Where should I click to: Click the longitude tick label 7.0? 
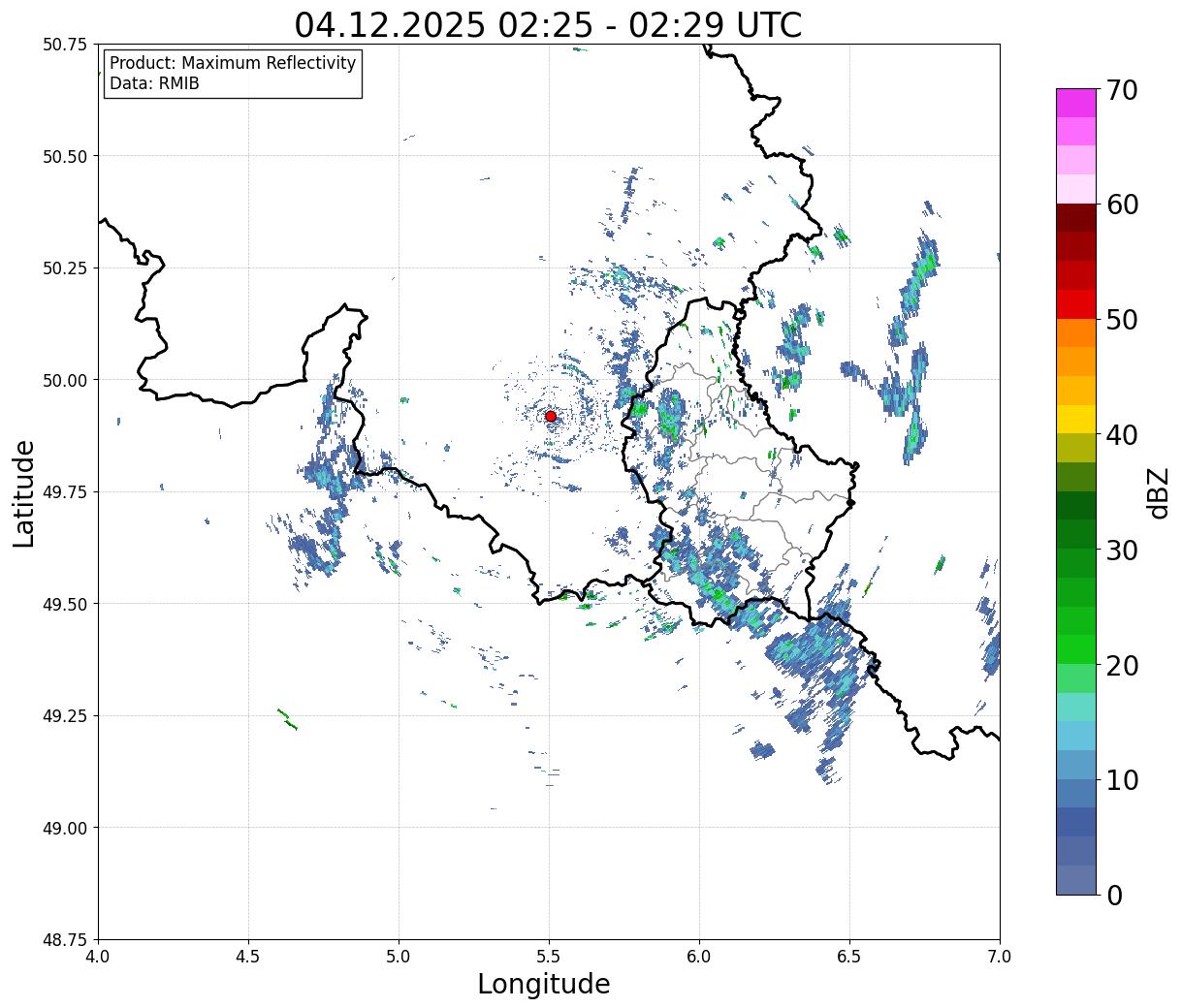click(1000, 957)
